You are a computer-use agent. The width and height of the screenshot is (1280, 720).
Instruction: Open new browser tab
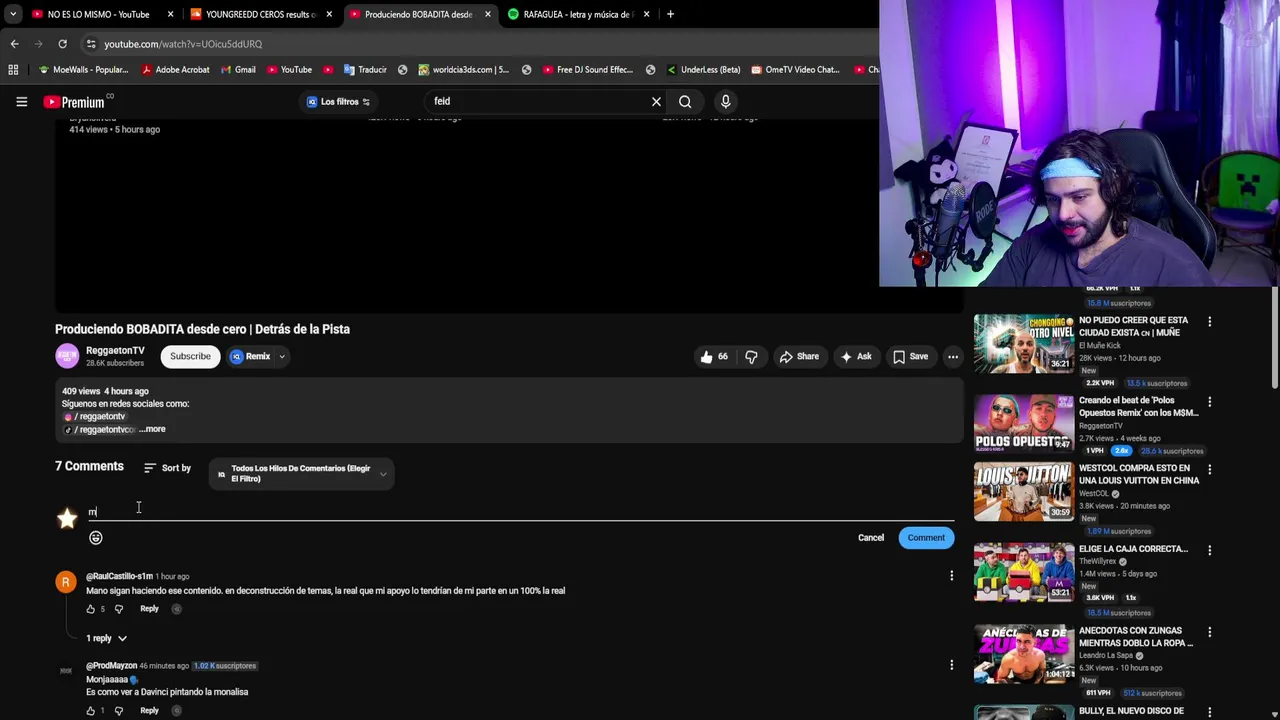click(x=670, y=14)
